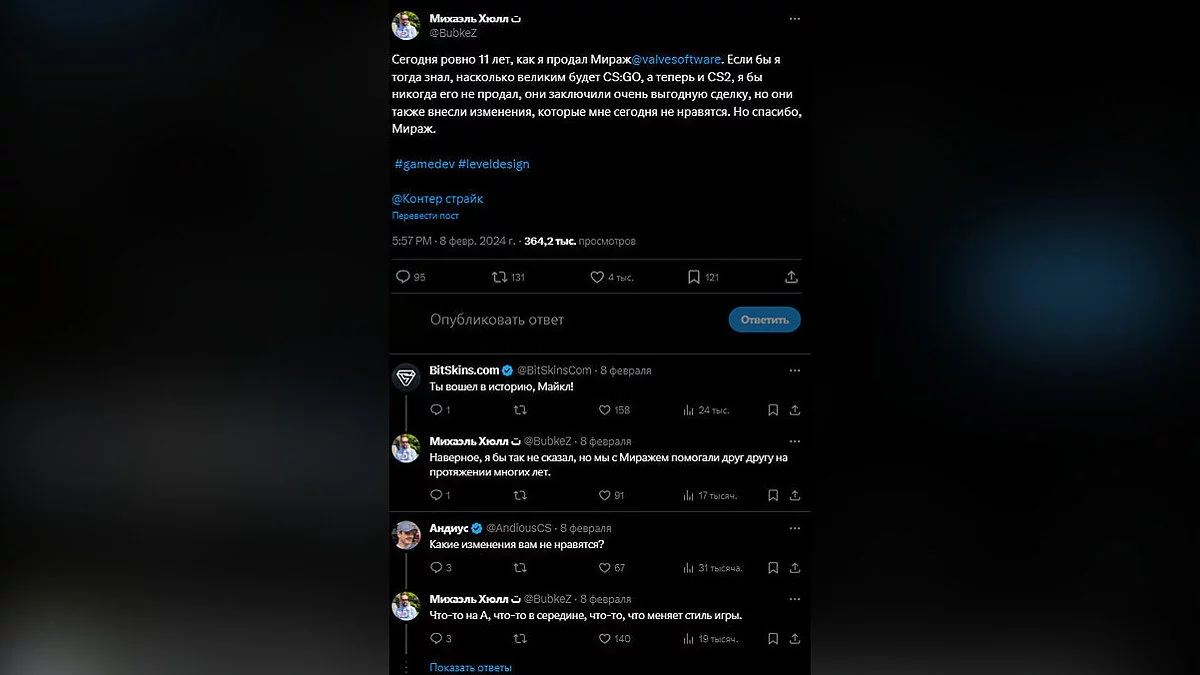Screen dimensions: 1200x675
Task: Share the main post via share icon
Action: click(x=792, y=277)
